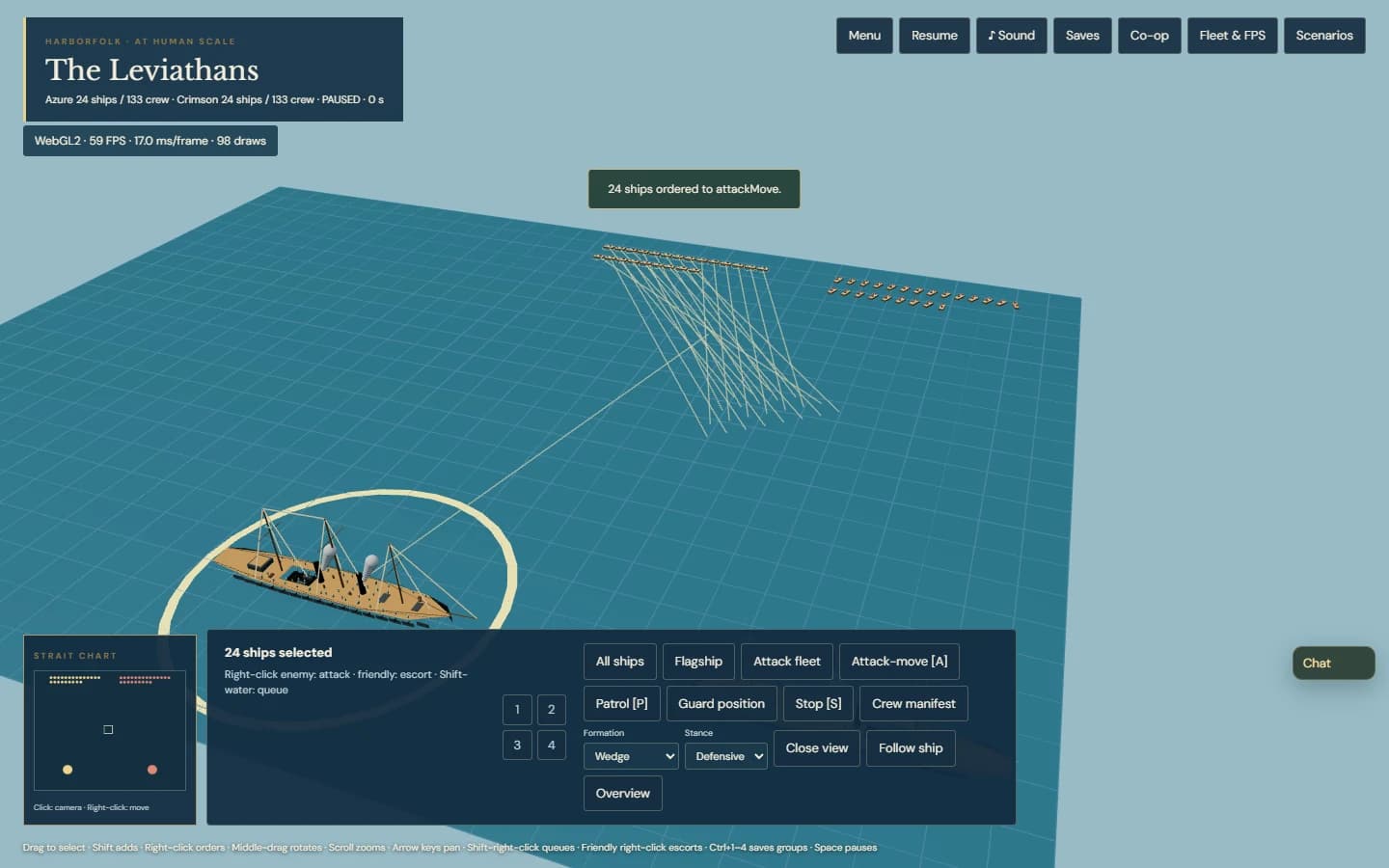The image size is (1389, 868).
Task: Click the '24 ships ordered to attackMove.' notification
Action: (694, 189)
